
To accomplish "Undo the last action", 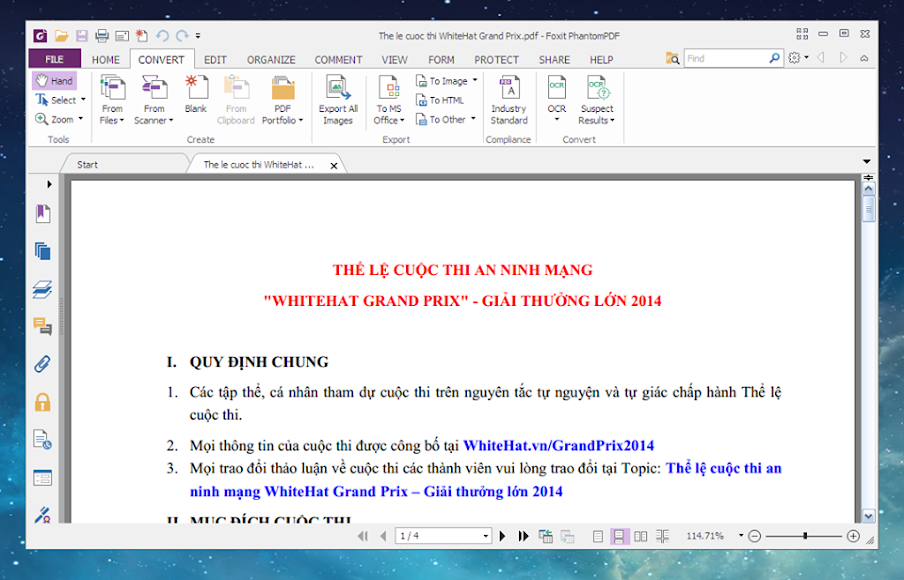I will click(x=162, y=36).
